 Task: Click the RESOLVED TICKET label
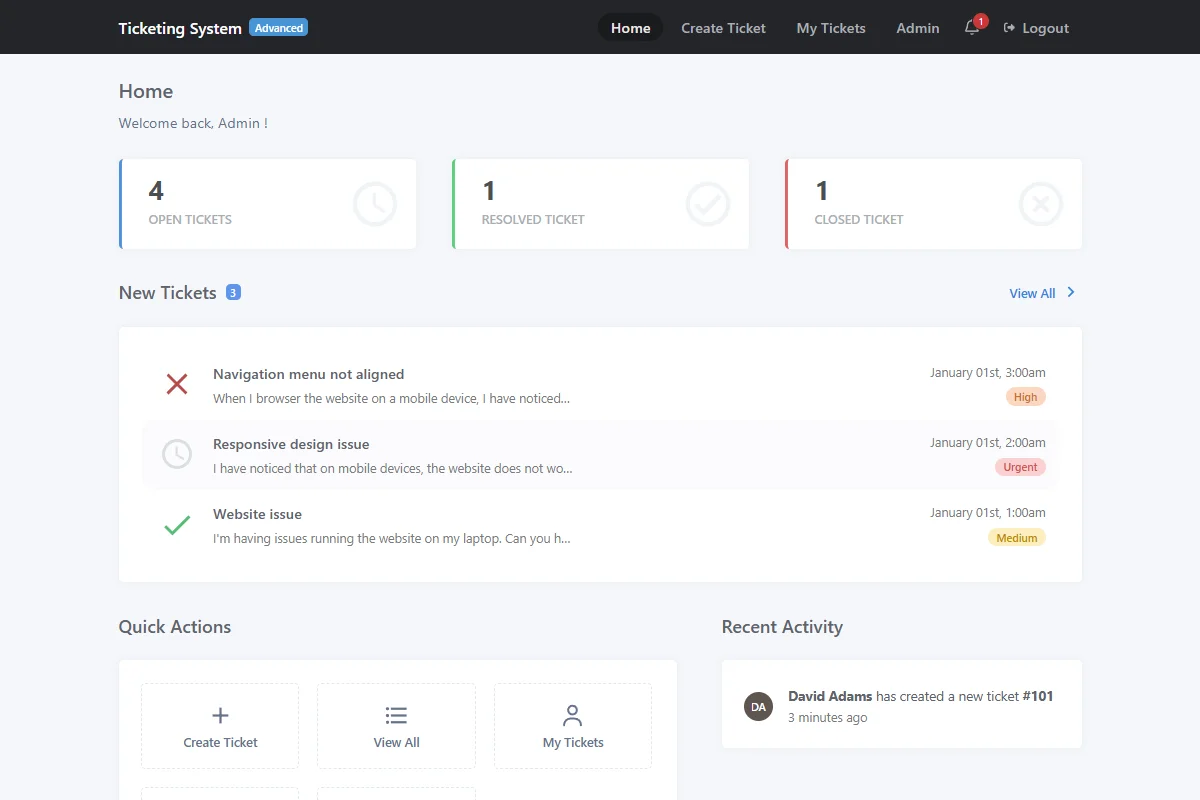tap(533, 219)
